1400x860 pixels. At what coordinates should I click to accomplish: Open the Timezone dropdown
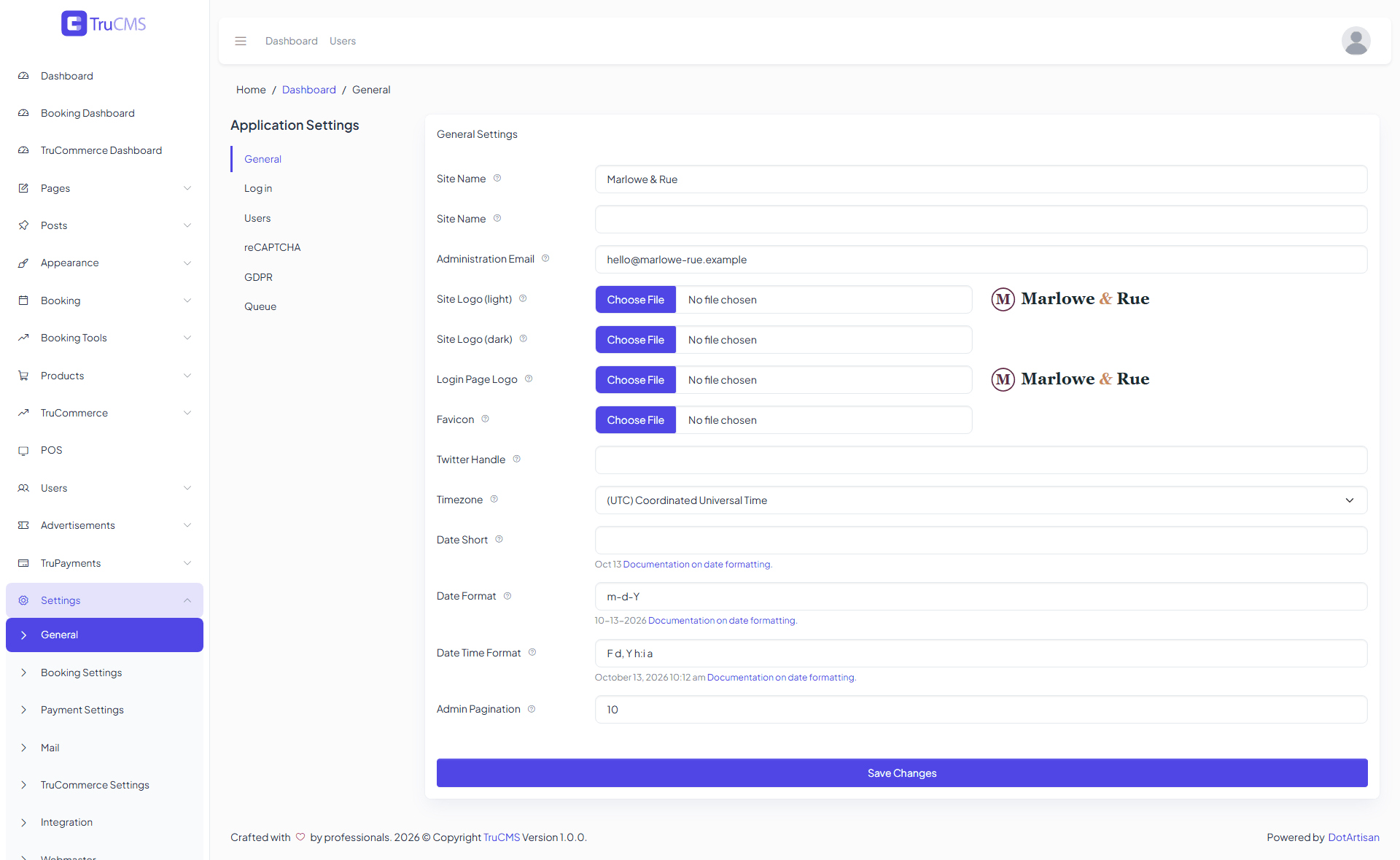(x=981, y=500)
